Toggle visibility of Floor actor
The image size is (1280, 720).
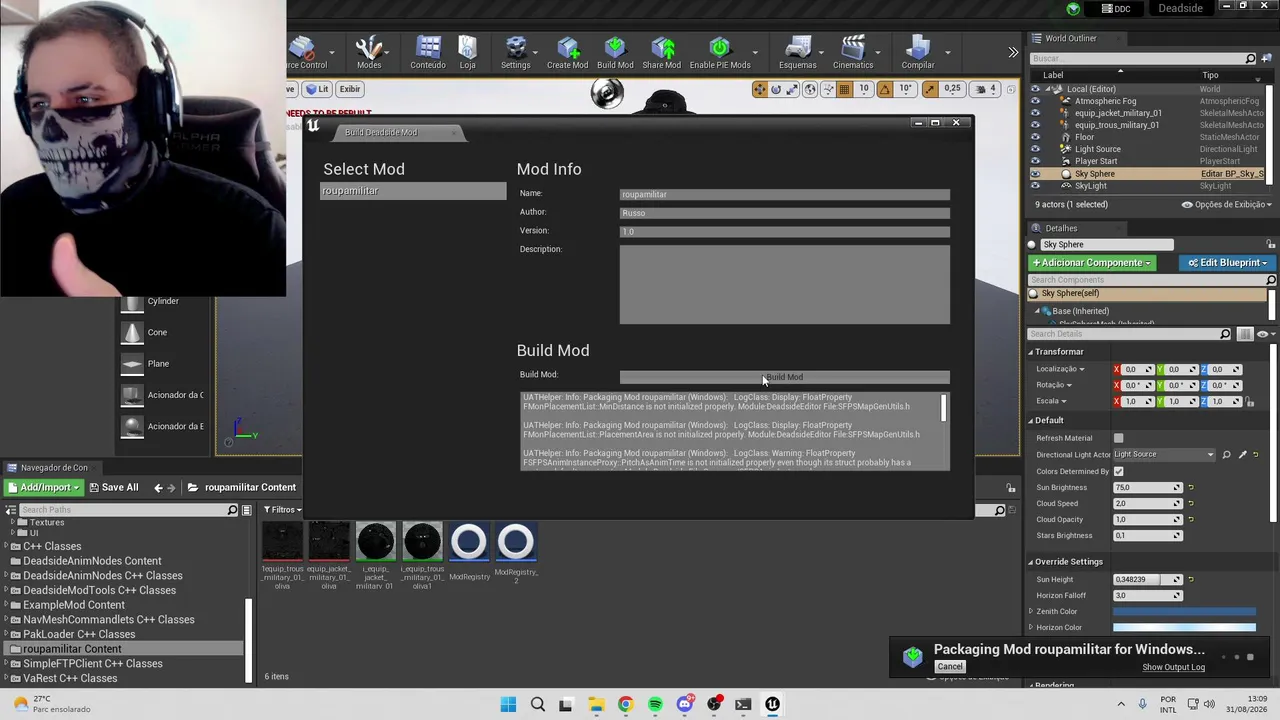tap(1035, 137)
